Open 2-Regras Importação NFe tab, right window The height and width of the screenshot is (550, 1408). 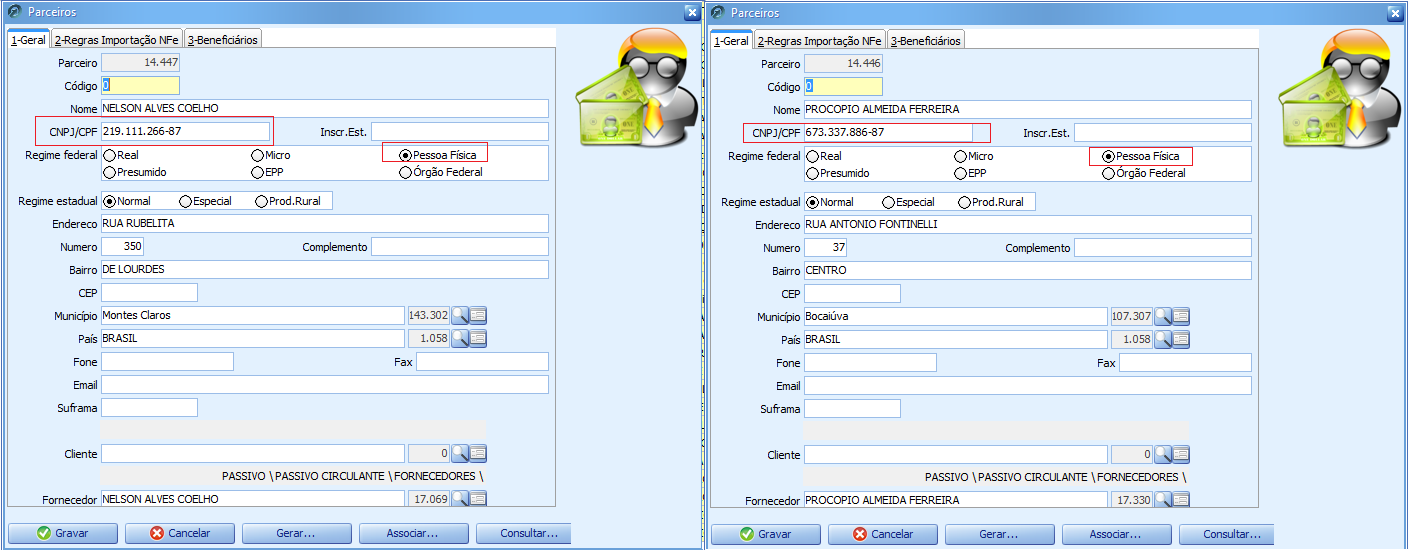[821, 40]
